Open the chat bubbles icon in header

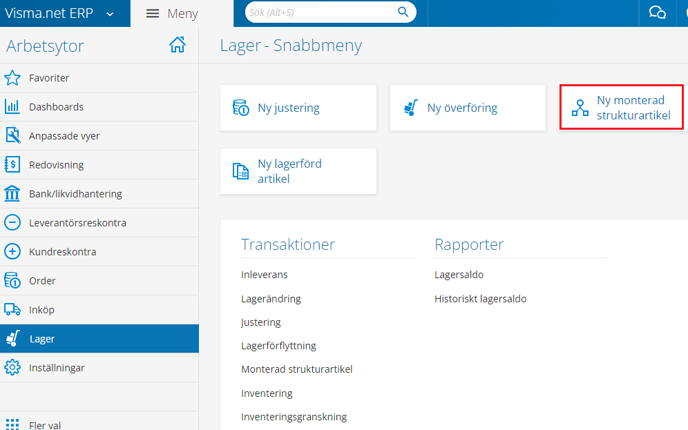click(657, 12)
